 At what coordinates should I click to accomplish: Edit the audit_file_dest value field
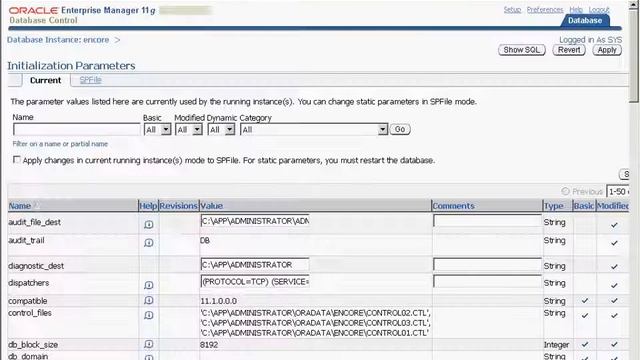point(255,221)
